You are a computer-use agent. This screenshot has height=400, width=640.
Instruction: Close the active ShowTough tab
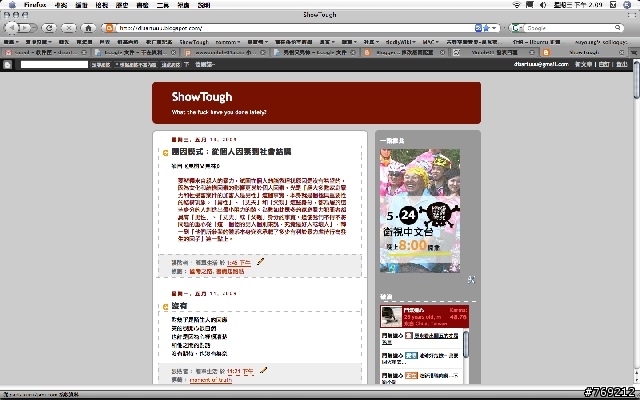coord(621,52)
